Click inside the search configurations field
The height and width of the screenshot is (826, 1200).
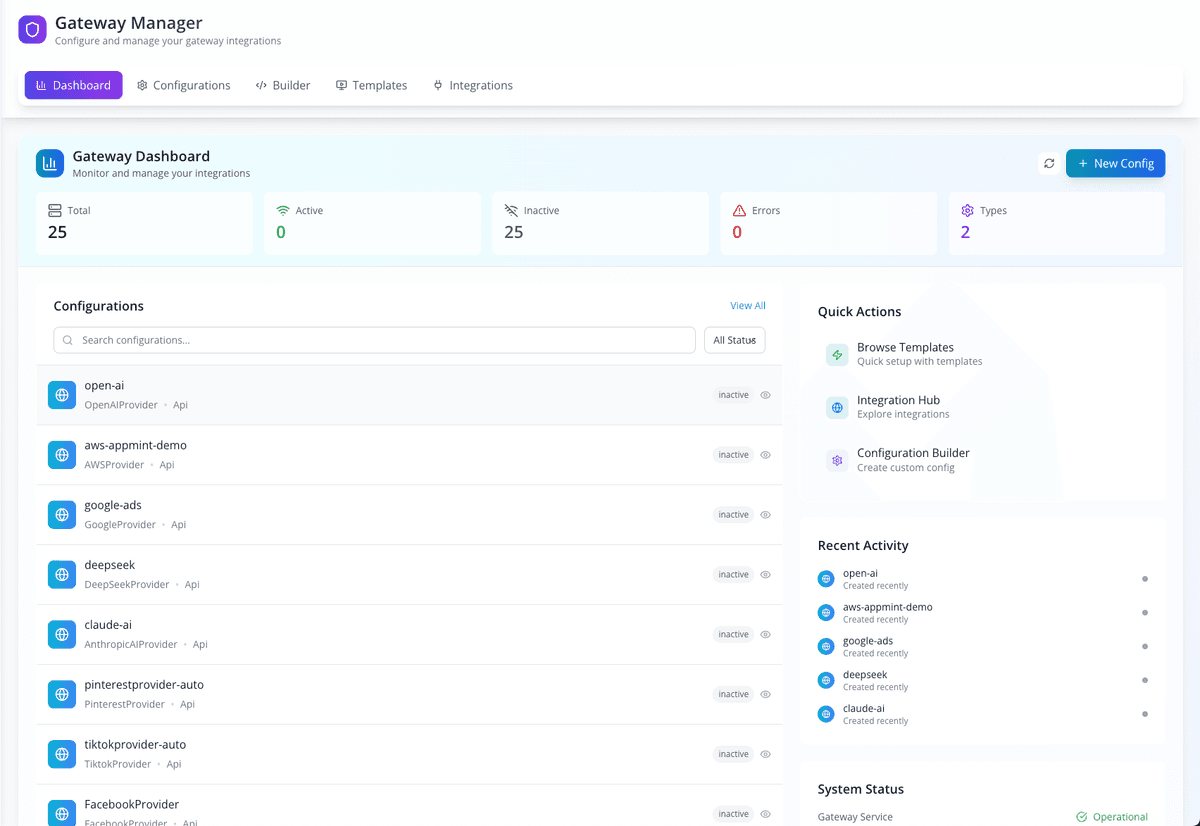(373, 340)
